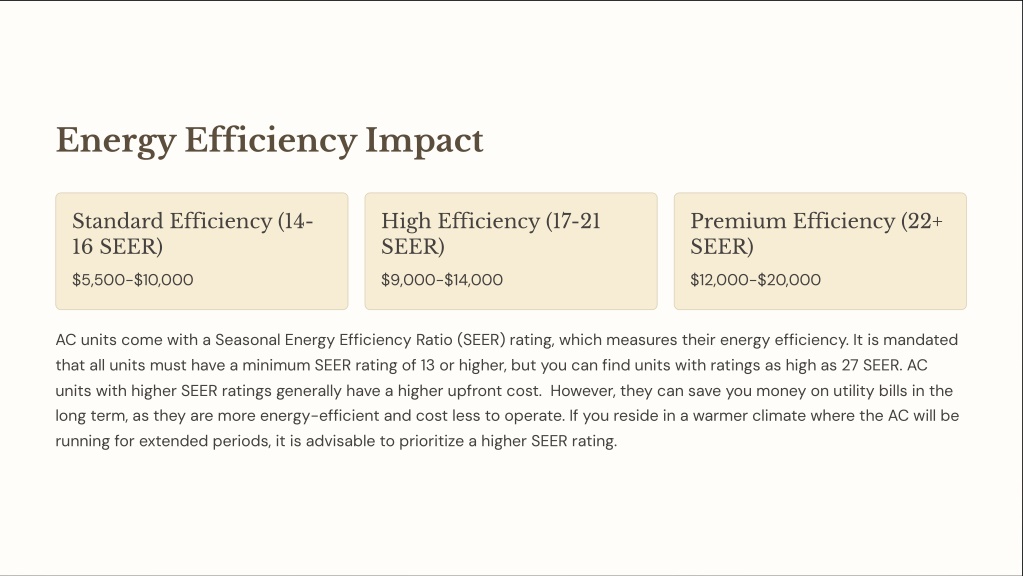Click the words "long term" in paragraph

91,416
